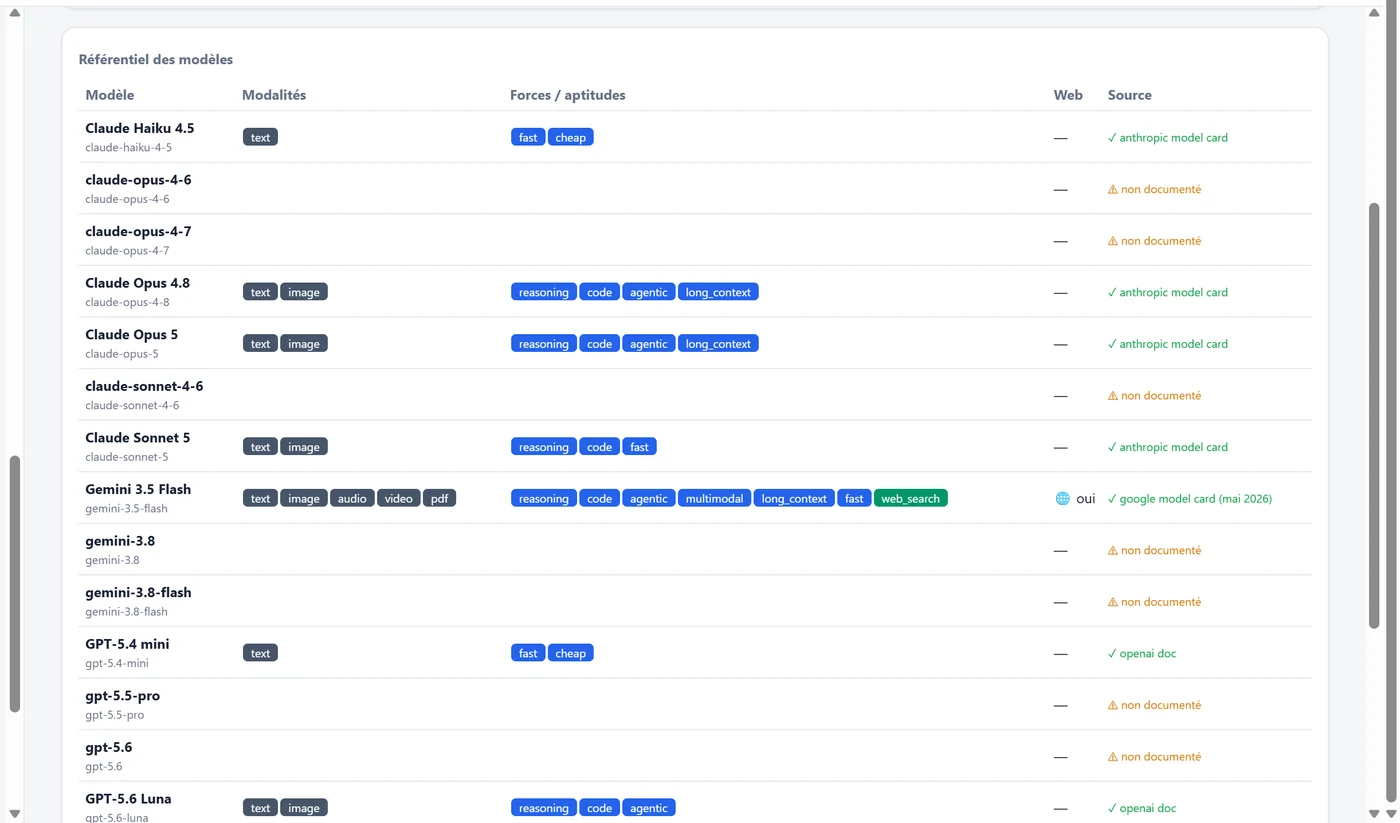The height and width of the screenshot is (823, 1400).
Task: Click the 'image' tag in the GPT-5.6 Luna row
Action: coord(304,808)
